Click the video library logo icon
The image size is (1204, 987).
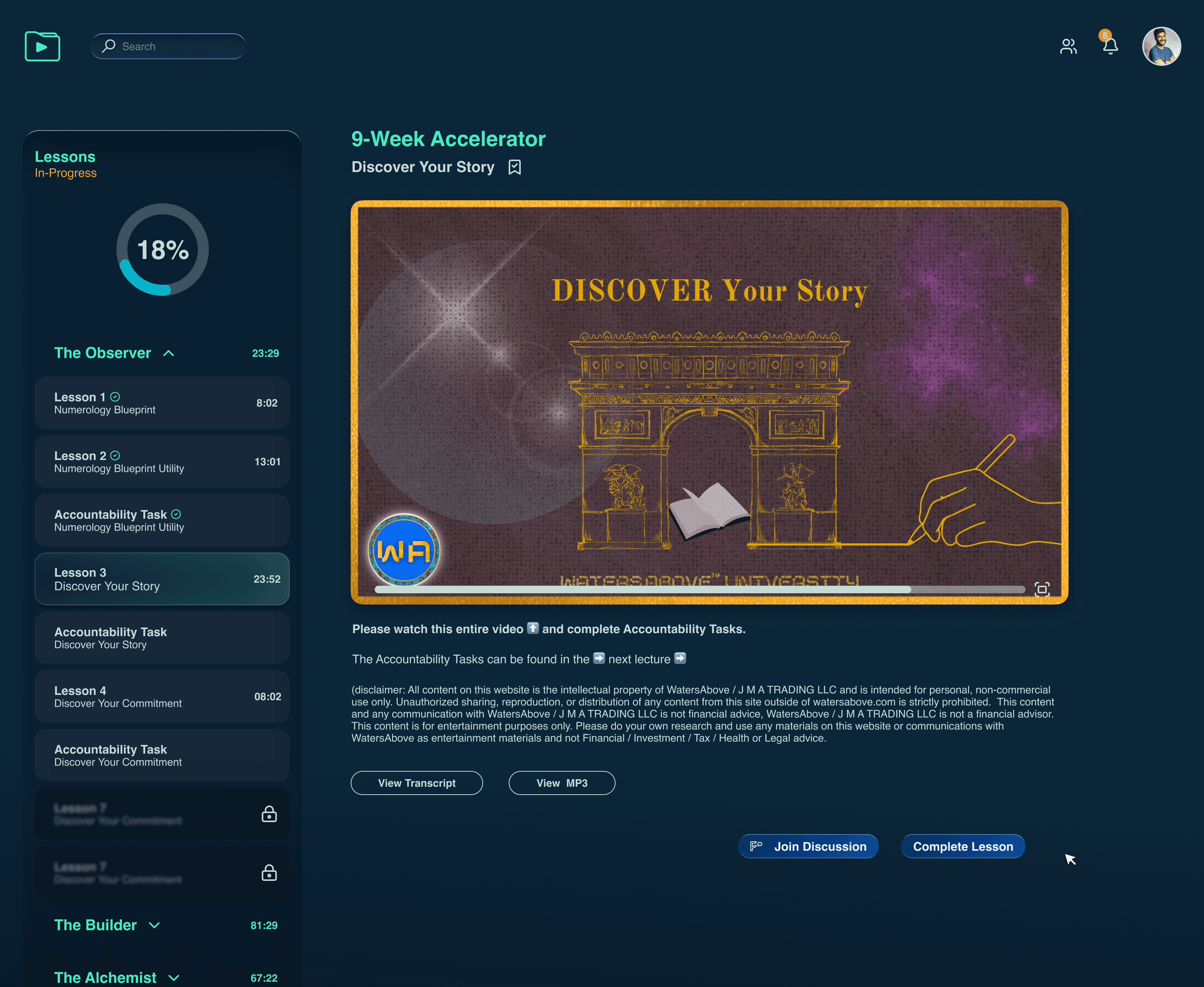click(x=43, y=46)
